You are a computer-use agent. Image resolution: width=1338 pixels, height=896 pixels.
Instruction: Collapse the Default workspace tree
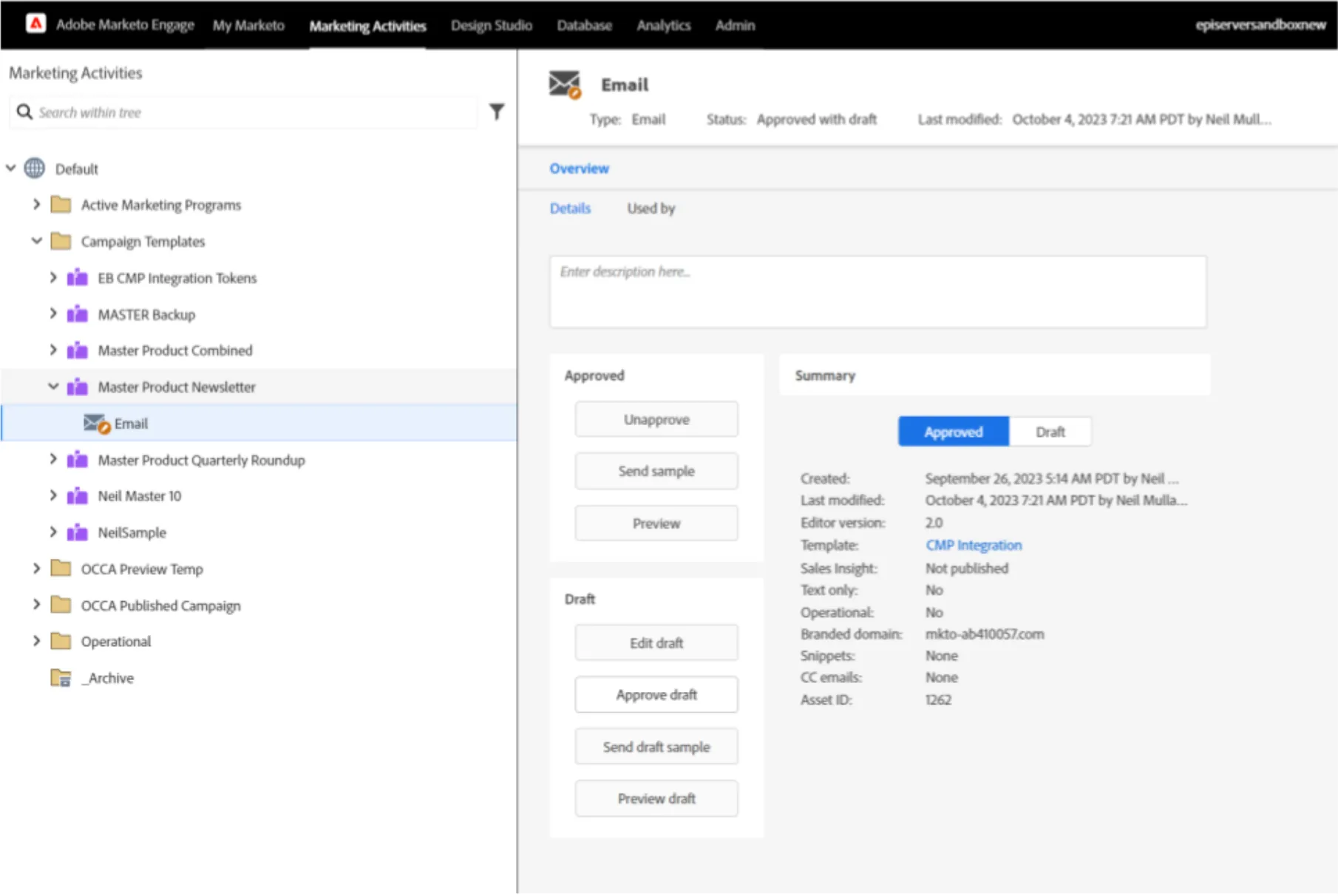click(x=11, y=168)
